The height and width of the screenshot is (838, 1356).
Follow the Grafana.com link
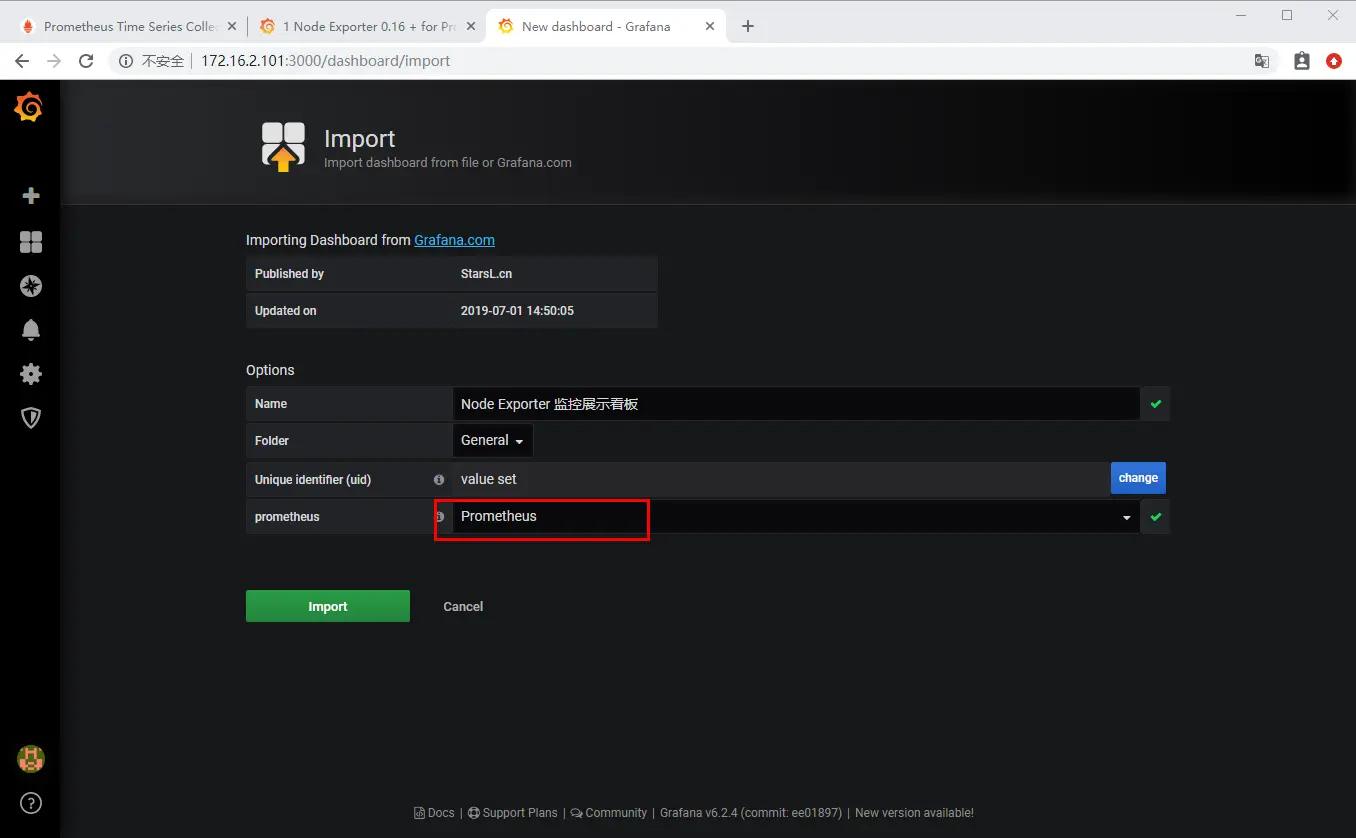454,240
